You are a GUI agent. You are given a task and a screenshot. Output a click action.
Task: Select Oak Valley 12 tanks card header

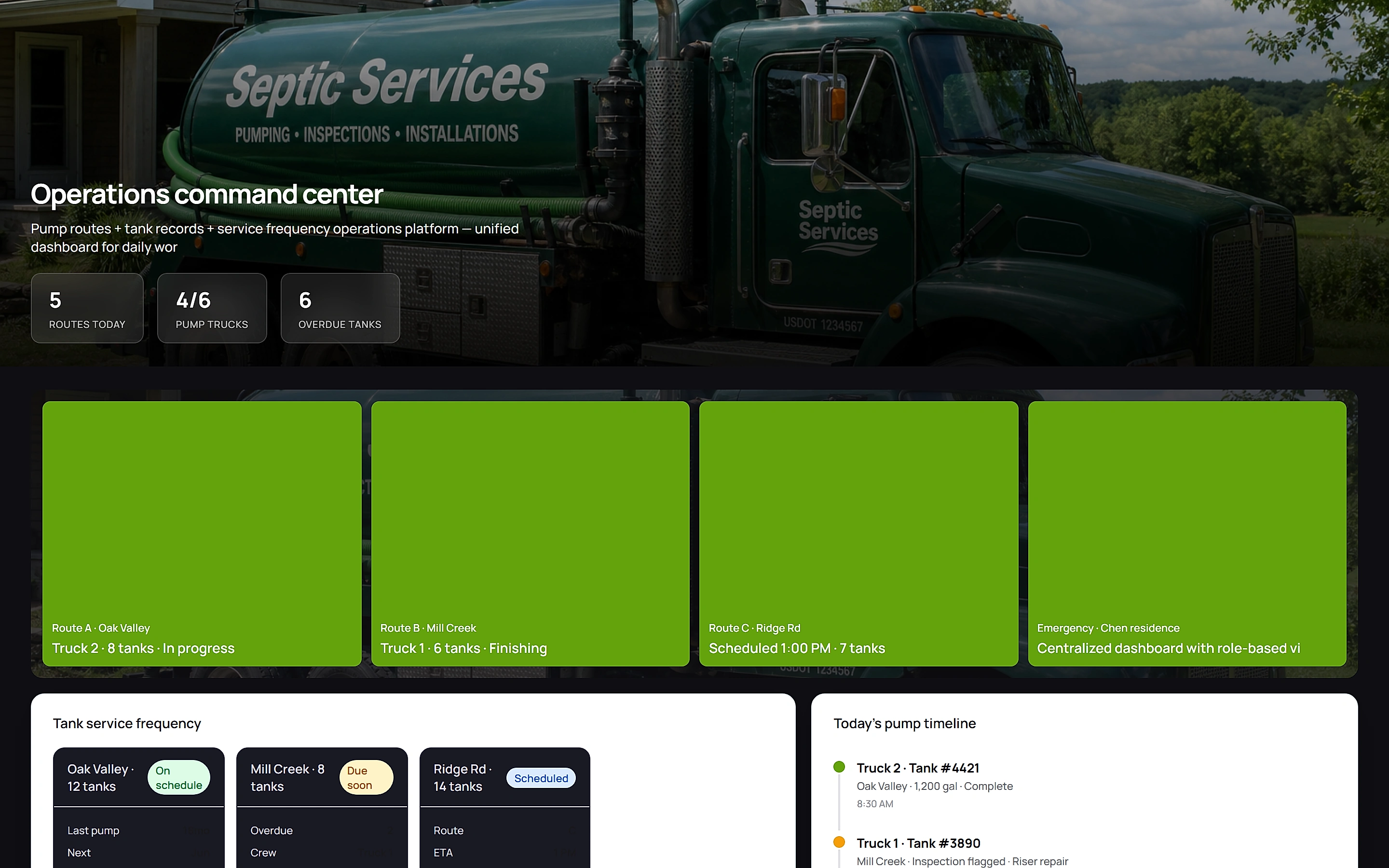(x=139, y=778)
